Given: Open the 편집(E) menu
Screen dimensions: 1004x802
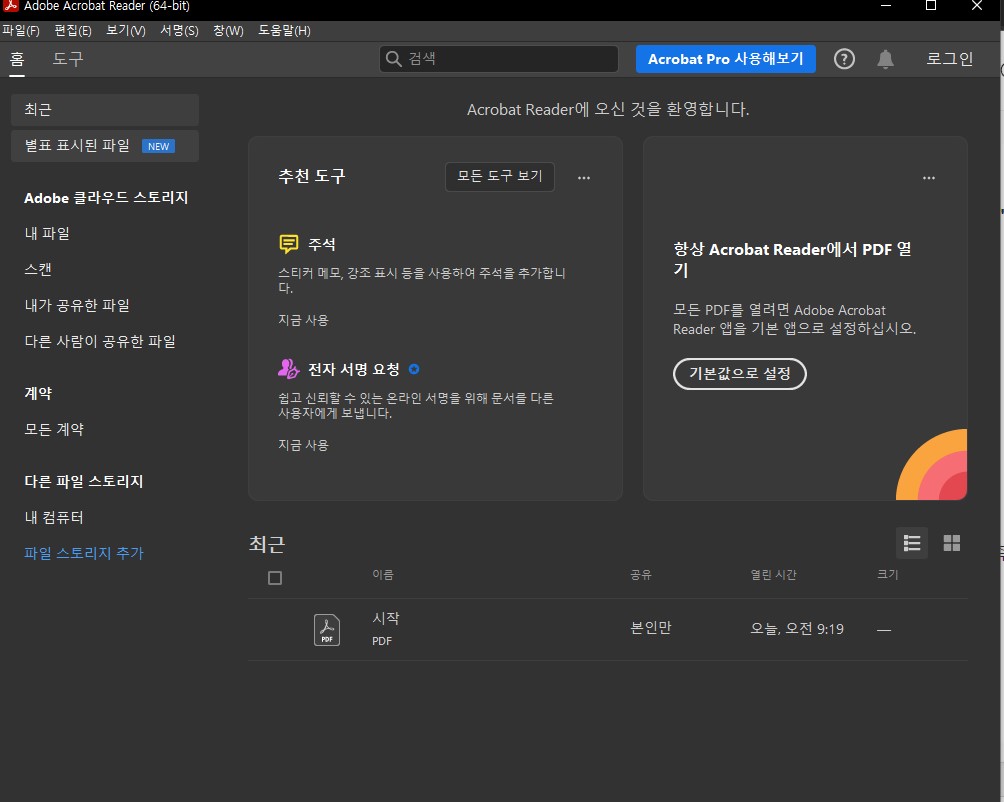Looking at the screenshot, I should (73, 31).
